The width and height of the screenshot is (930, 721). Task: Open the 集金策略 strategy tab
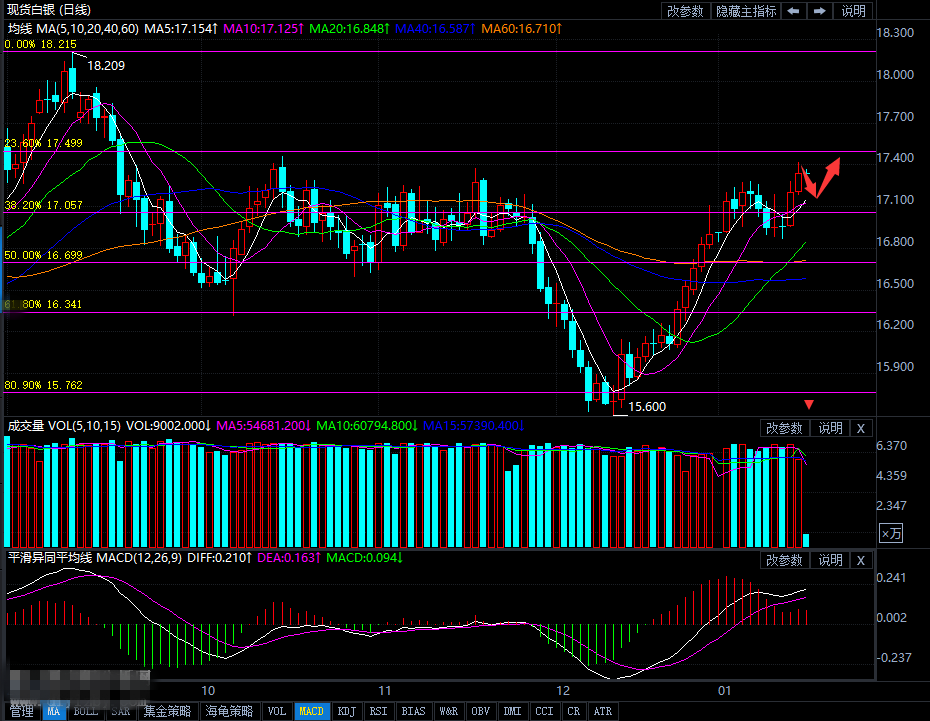tap(169, 712)
